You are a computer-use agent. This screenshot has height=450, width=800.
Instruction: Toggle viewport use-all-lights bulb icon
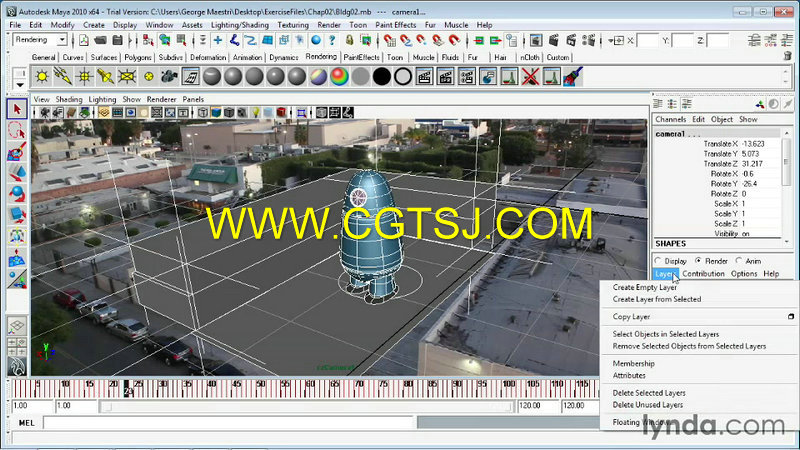tap(255, 112)
